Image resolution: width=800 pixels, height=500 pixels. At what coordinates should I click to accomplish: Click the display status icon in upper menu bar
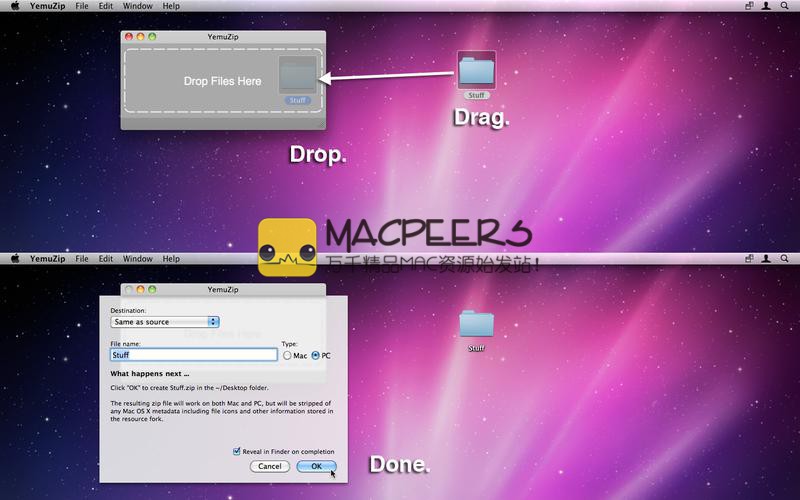[x=749, y=6]
